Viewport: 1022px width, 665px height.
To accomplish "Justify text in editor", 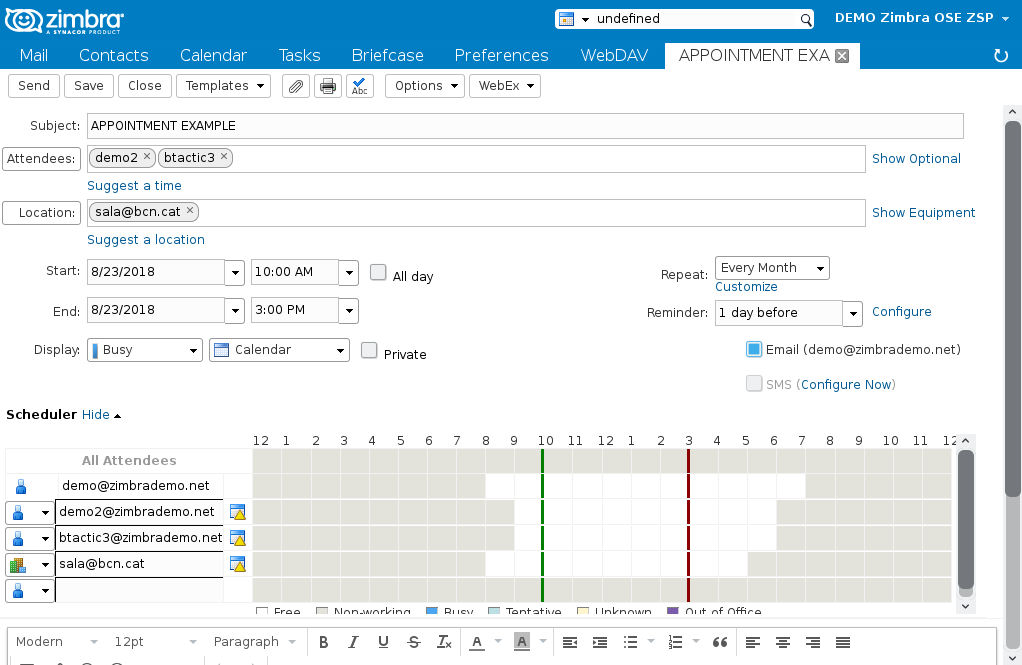I will pos(843,642).
